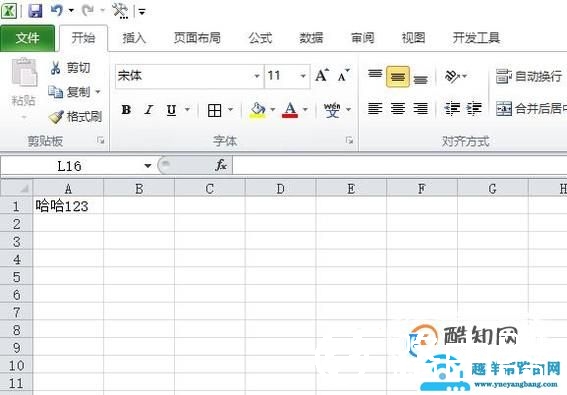Toggle center text horizontally
Screen dimensions: 567x395
[x=398, y=108]
